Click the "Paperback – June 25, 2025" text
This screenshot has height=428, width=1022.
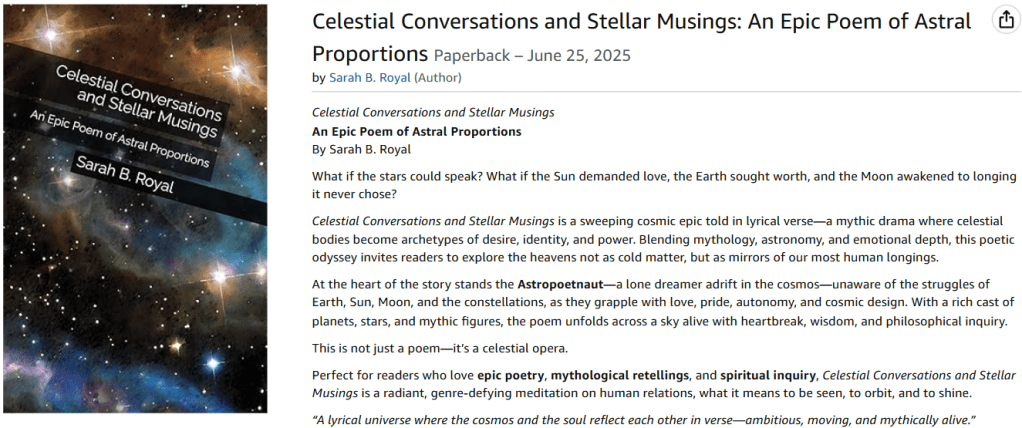532,55
